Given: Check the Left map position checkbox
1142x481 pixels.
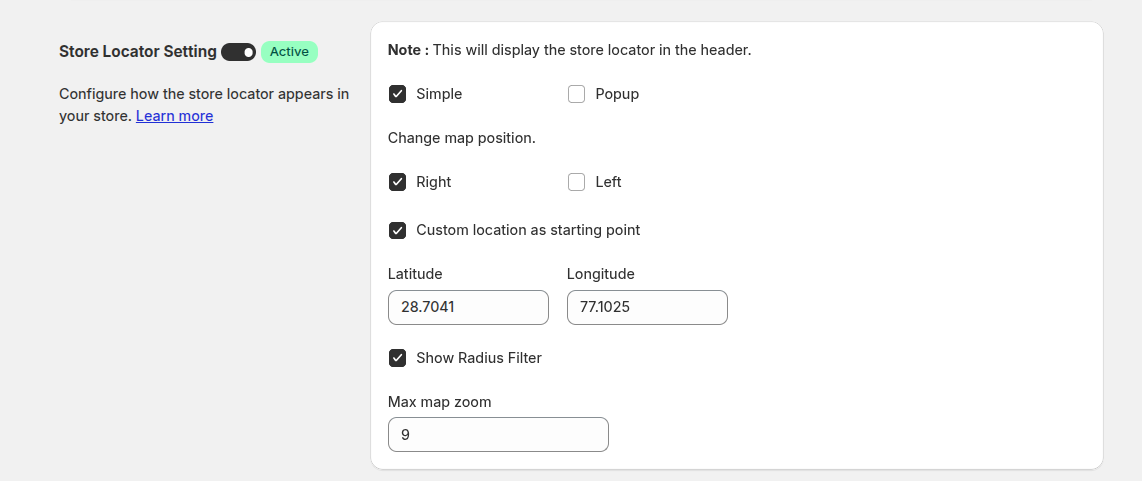Looking at the screenshot, I should tap(576, 182).
